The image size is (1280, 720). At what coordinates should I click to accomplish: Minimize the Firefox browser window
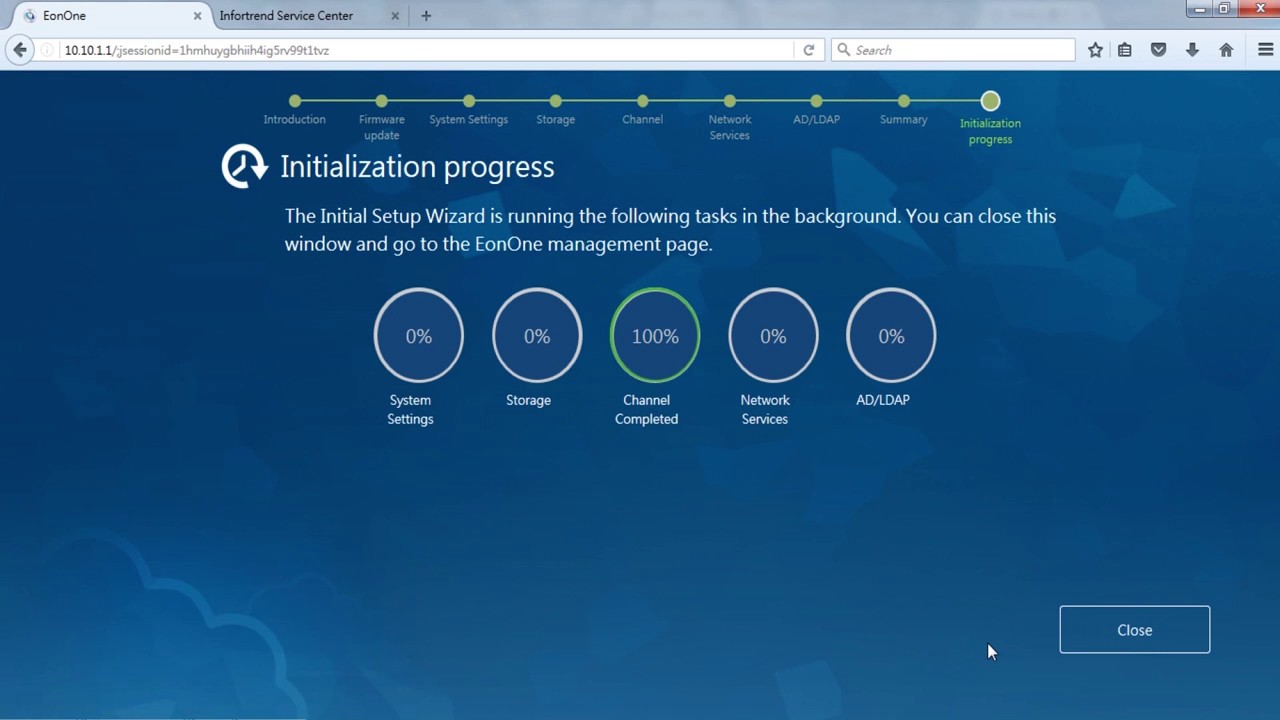(x=1200, y=9)
